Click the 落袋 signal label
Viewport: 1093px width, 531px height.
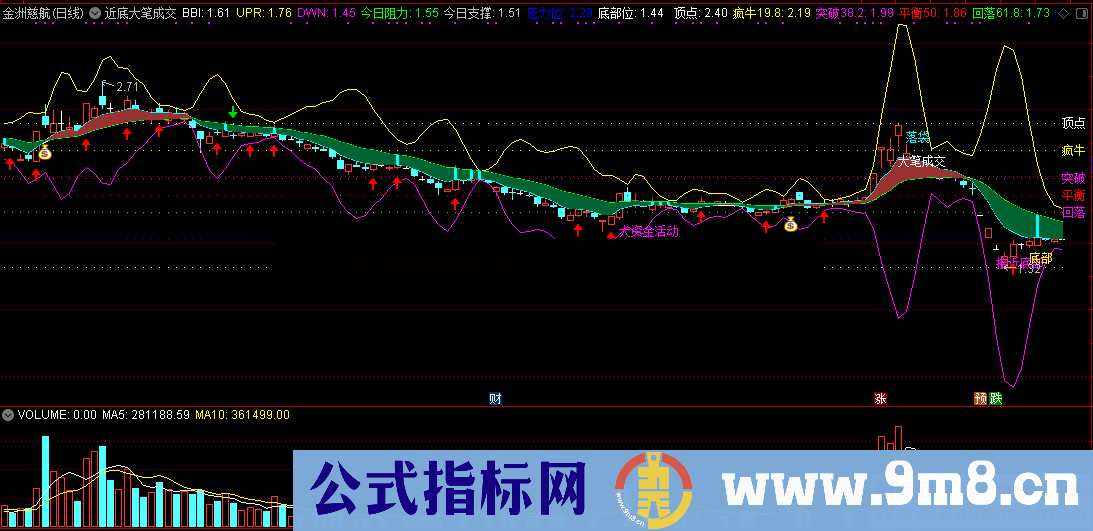918,137
